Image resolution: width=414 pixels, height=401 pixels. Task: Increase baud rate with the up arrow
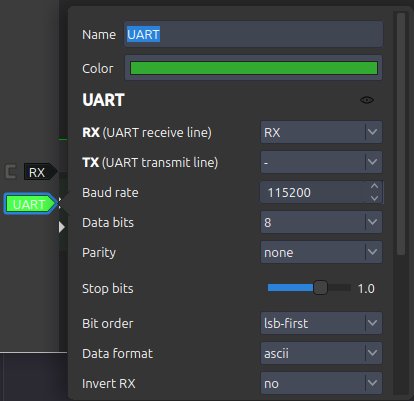[374, 186]
